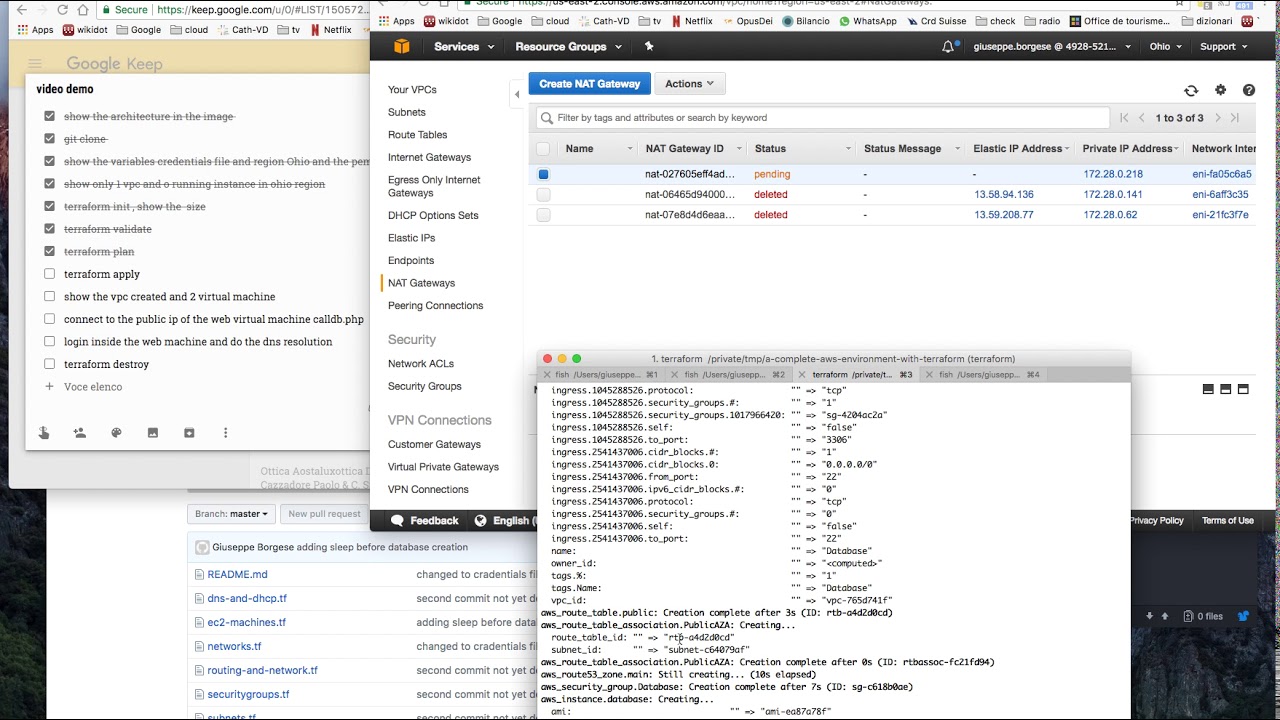This screenshot has height=720, width=1280.
Task: Open NAT Gateways table settings gear
Action: 1220,90
